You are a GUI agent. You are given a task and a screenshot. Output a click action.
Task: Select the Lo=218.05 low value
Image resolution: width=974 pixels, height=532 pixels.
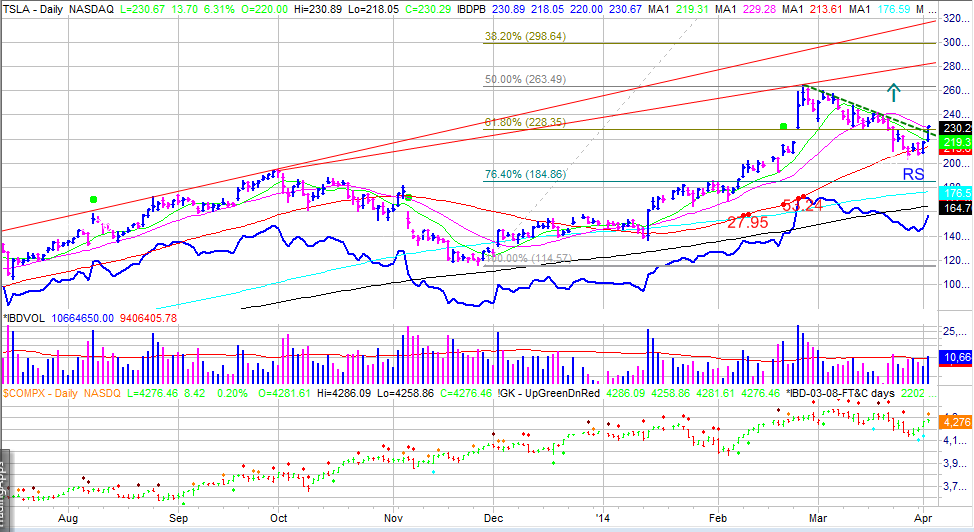click(x=373, y=10)
